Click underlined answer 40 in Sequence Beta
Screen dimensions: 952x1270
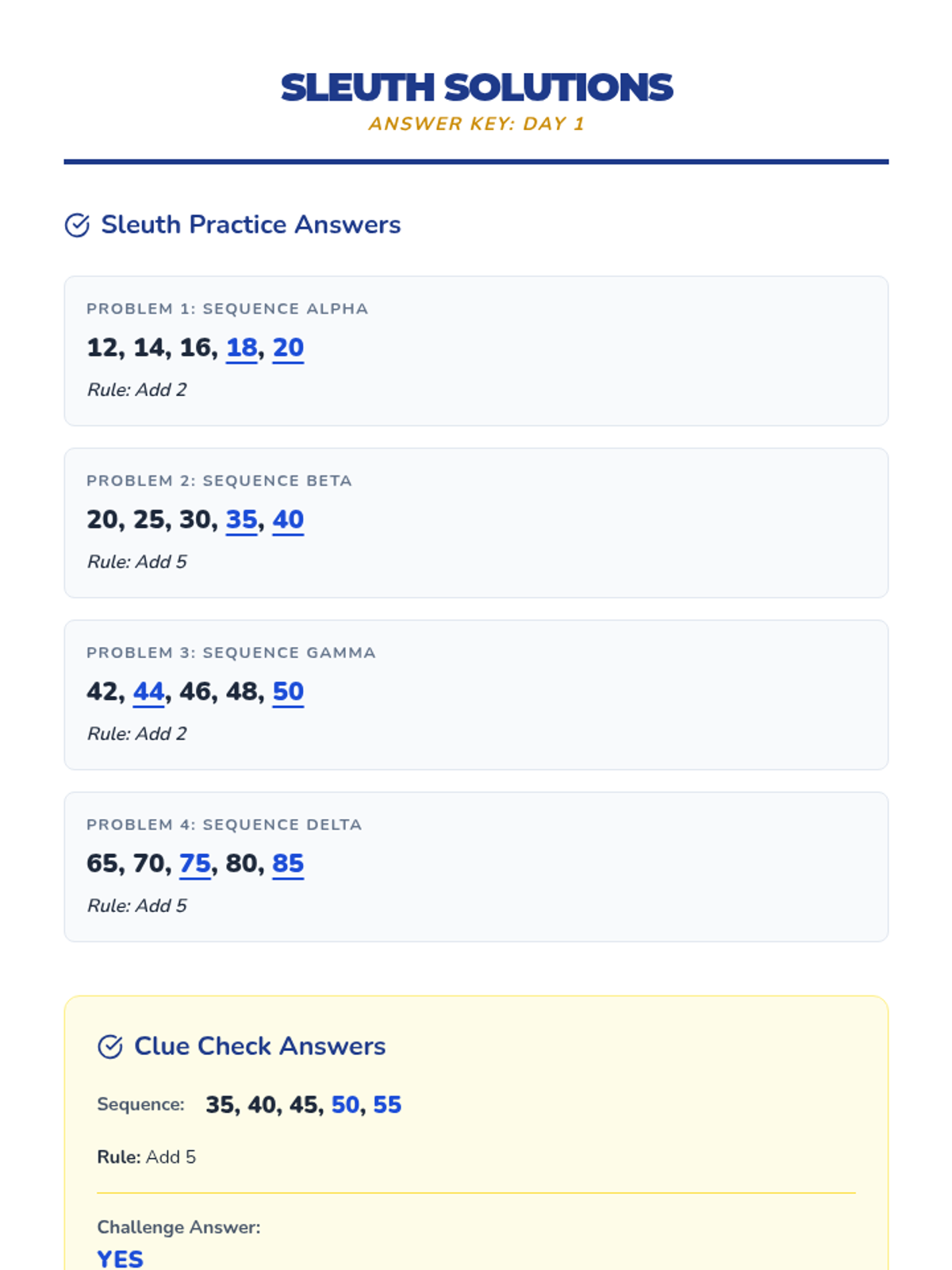click(288, 521)
